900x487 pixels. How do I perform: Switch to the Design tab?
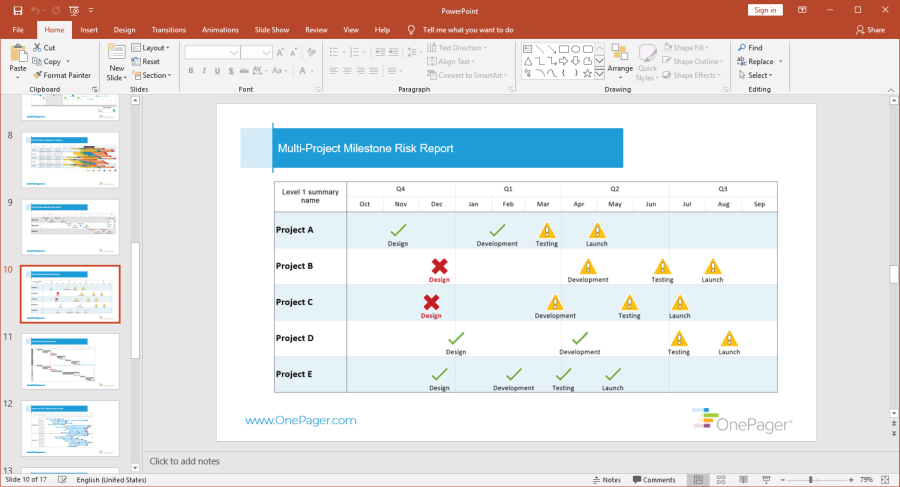(x=125, y=30)
